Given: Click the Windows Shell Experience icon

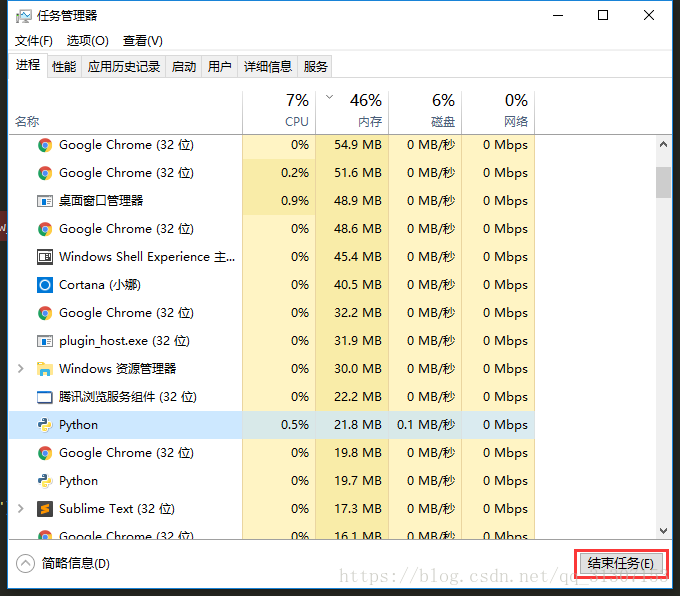Looking at the screenshot, I should (45, 257).
